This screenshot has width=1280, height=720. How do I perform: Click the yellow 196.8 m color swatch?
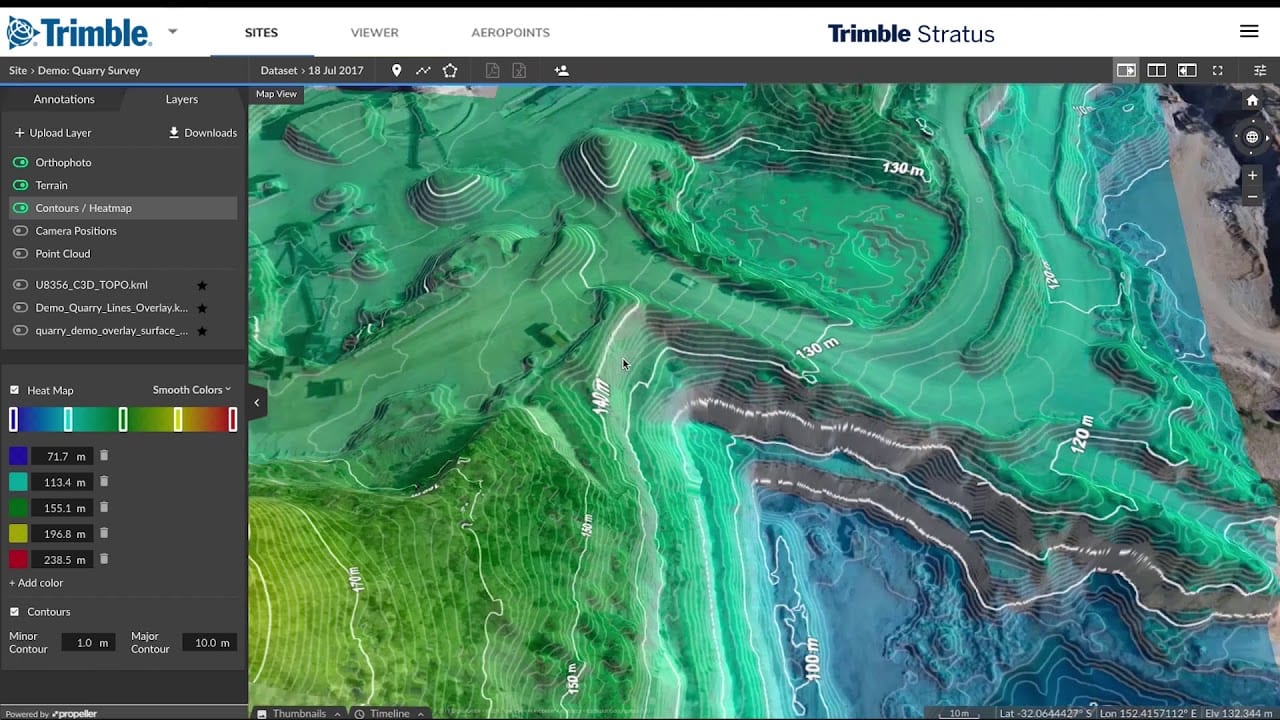pyautogui.click(x=18, y=534)
